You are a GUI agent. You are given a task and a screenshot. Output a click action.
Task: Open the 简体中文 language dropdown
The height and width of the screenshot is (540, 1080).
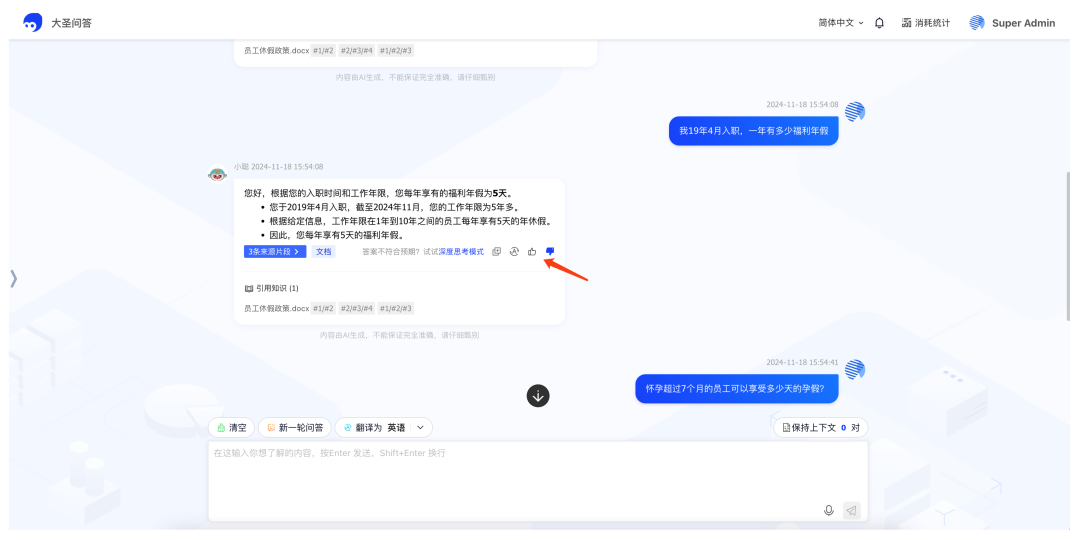pyautogui.click(x=840, y=23)
